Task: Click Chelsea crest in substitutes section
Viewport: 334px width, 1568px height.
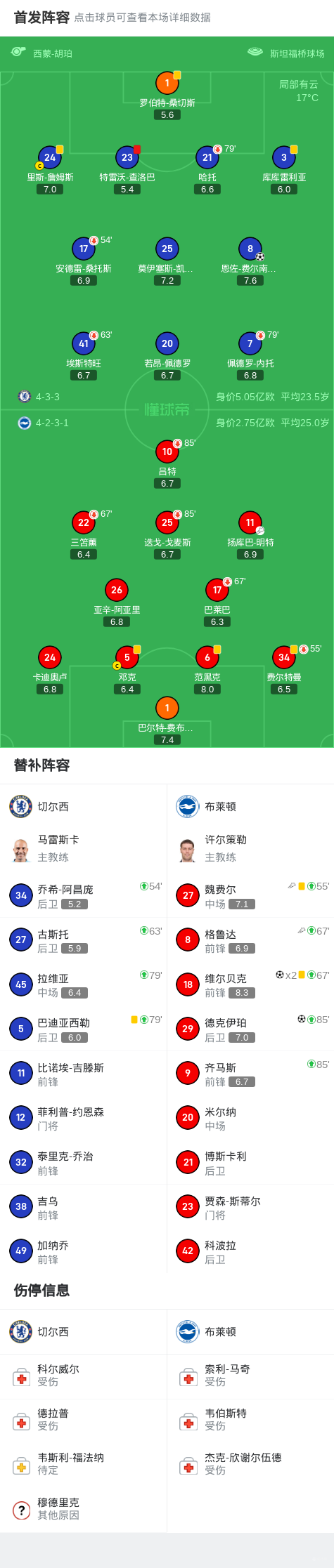Action: [x=21, y=806]
